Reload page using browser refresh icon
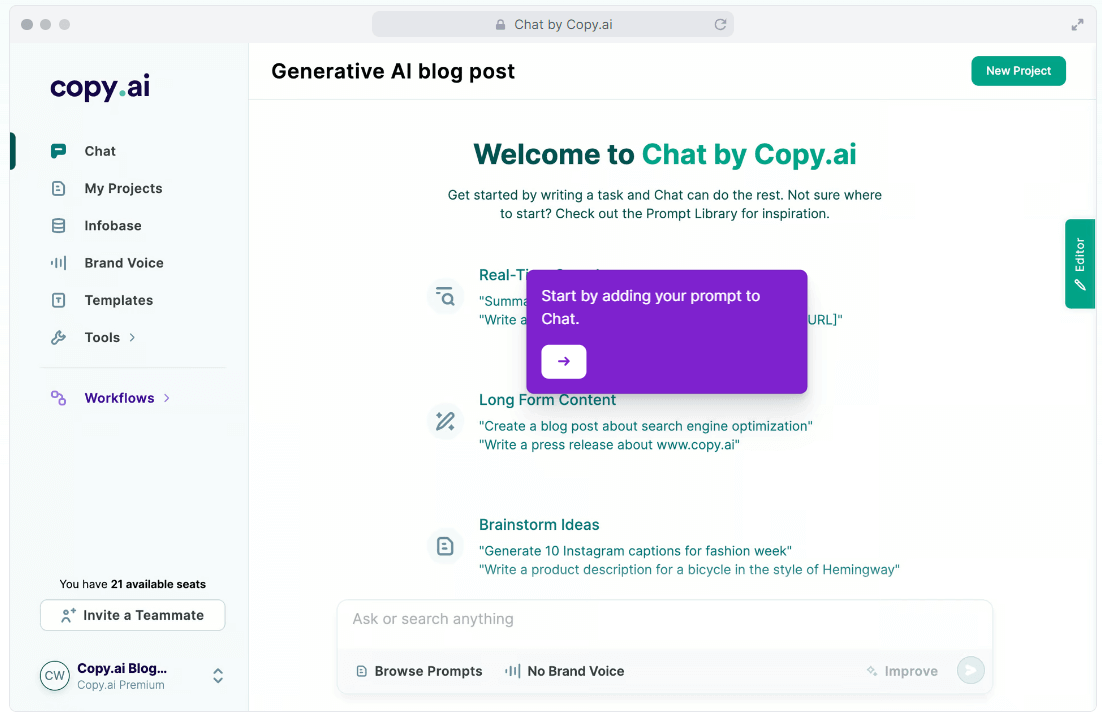 coord(720,24)
